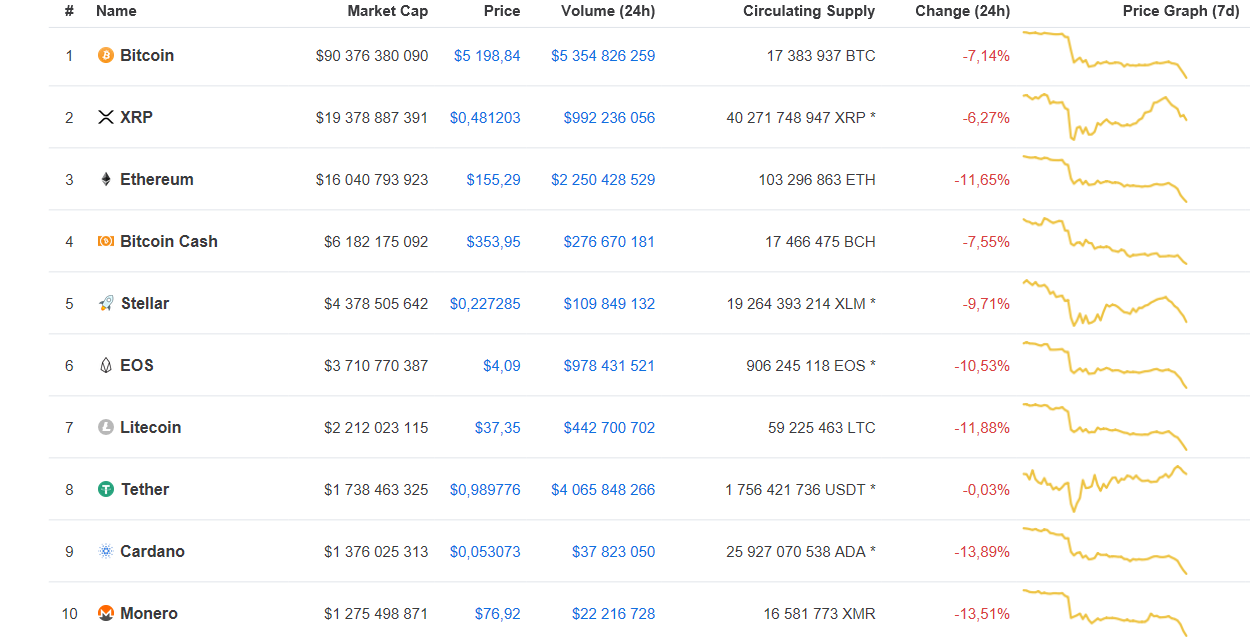This screenshot has height=642, width=1250.
Task: Open Tether 7-day price graph
Action: 1104,488
